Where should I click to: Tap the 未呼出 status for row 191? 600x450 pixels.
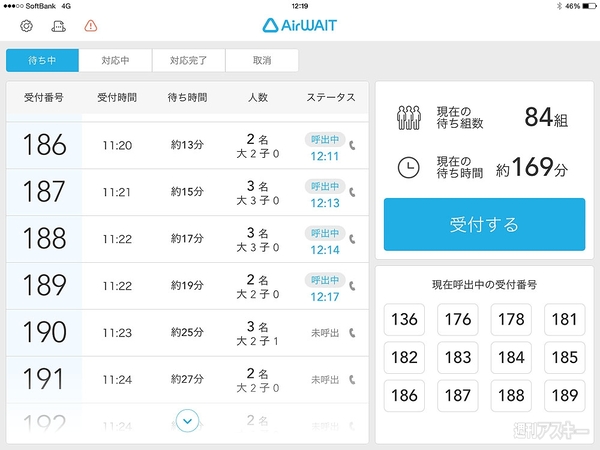coord(325,380)
